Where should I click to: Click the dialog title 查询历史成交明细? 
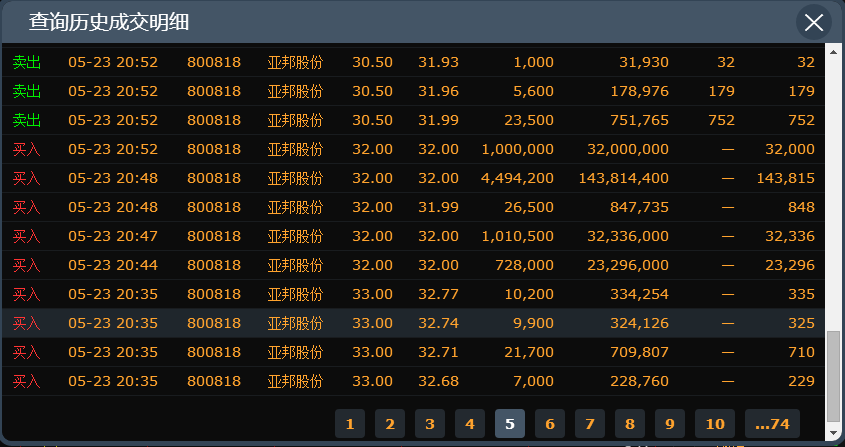tap(109, 22)
